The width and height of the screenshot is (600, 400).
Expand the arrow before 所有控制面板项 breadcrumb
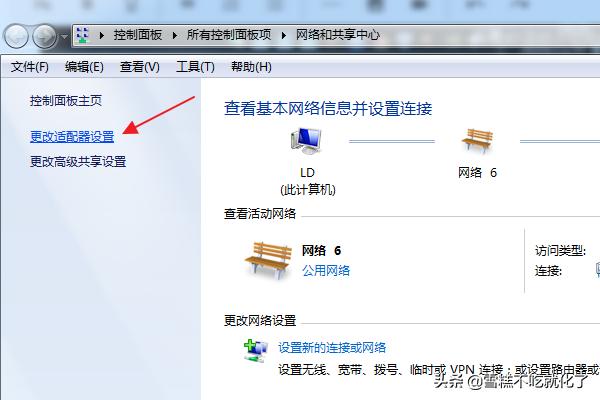coord(175,36)
